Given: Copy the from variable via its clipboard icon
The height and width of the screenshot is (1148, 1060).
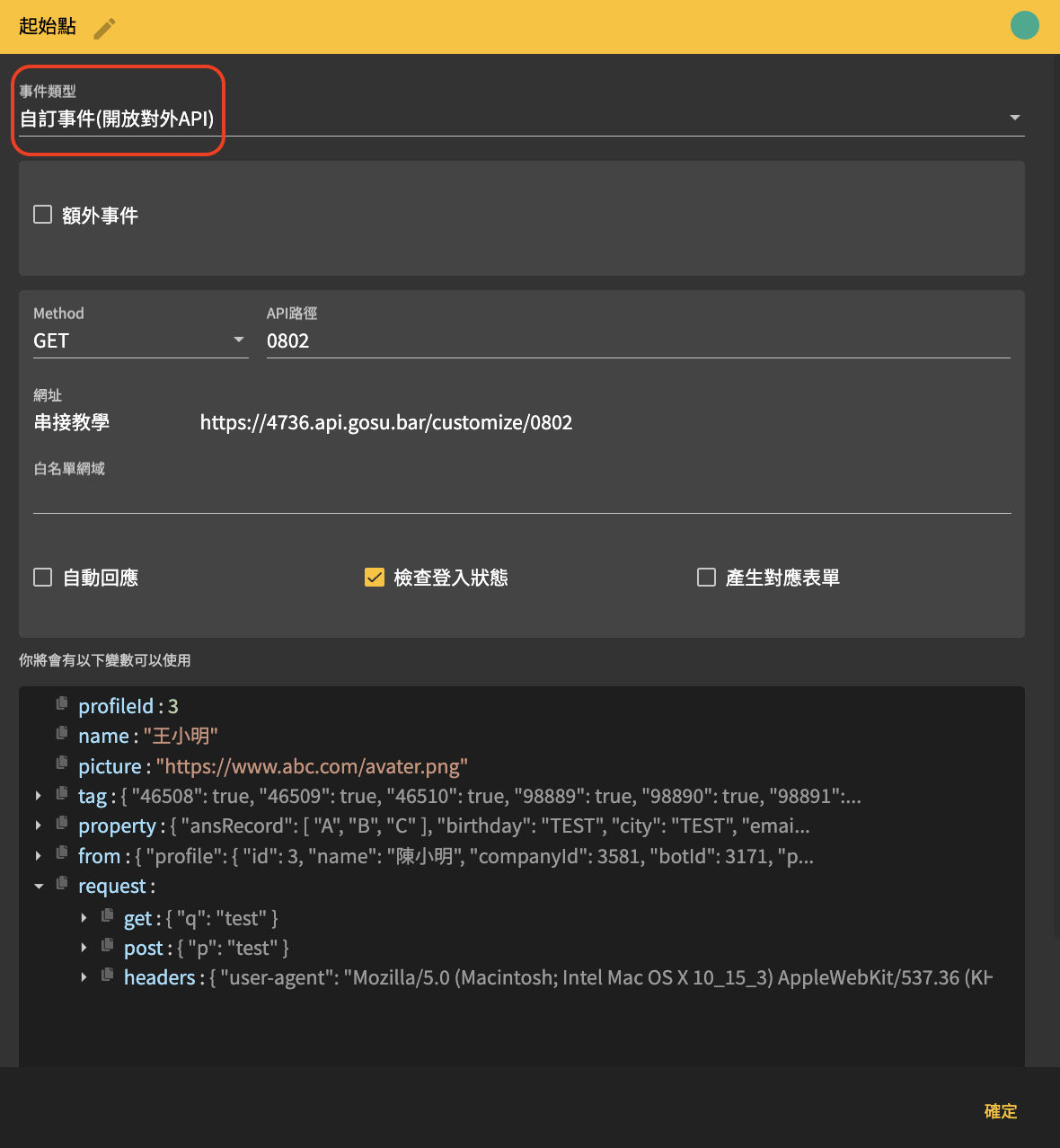Looking at the screenshot, I should tap(62, 853).
